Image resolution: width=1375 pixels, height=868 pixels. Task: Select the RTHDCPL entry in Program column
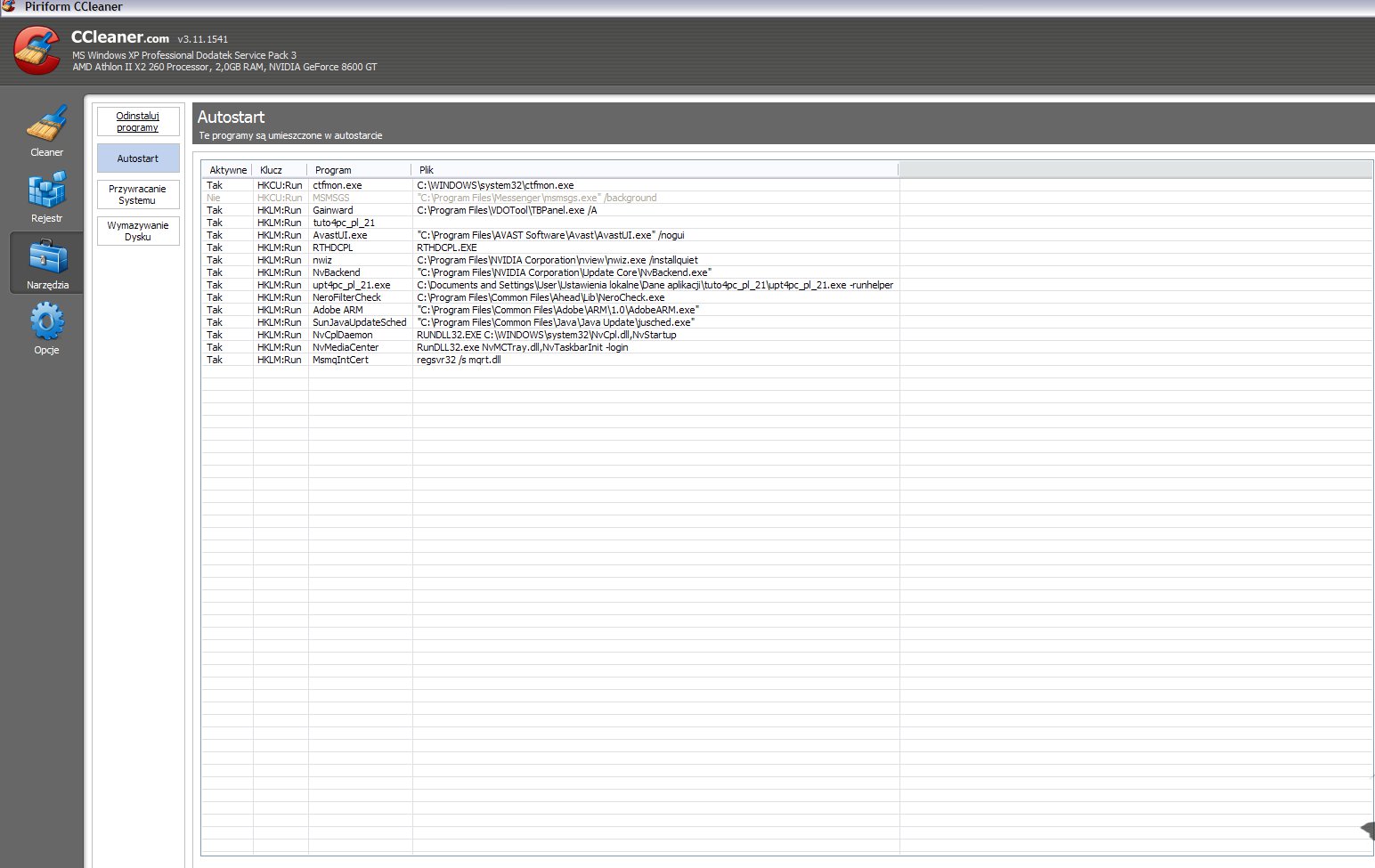333,247
